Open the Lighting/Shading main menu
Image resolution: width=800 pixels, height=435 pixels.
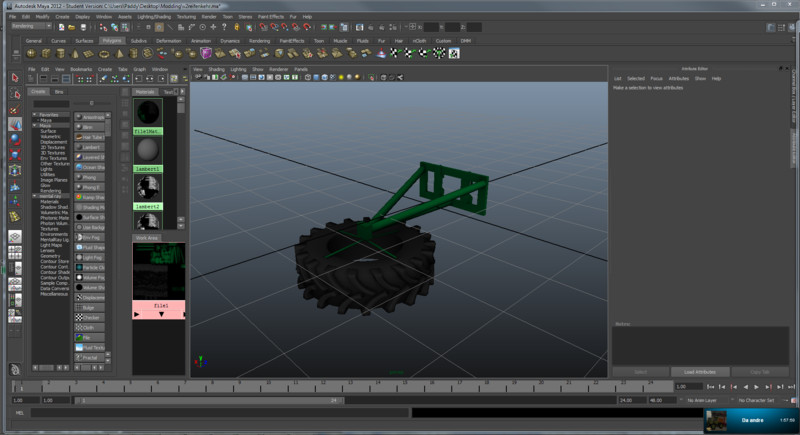[x=154, y=17]
